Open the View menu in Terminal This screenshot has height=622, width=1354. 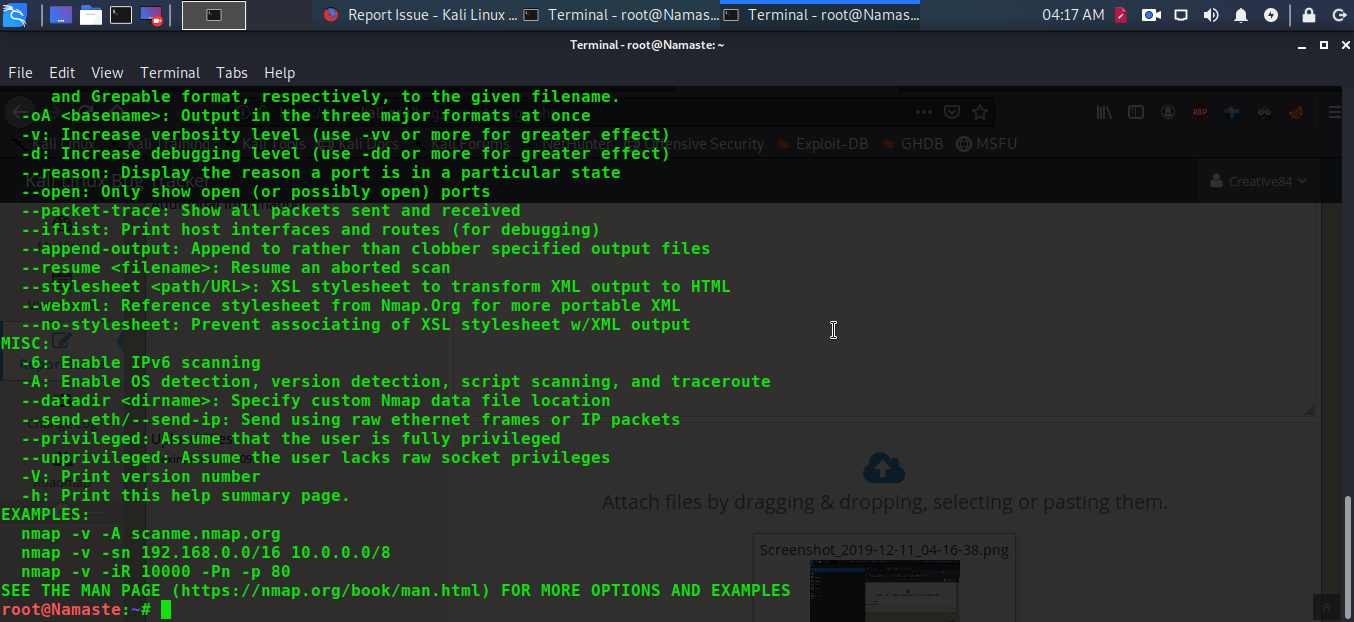107,73
